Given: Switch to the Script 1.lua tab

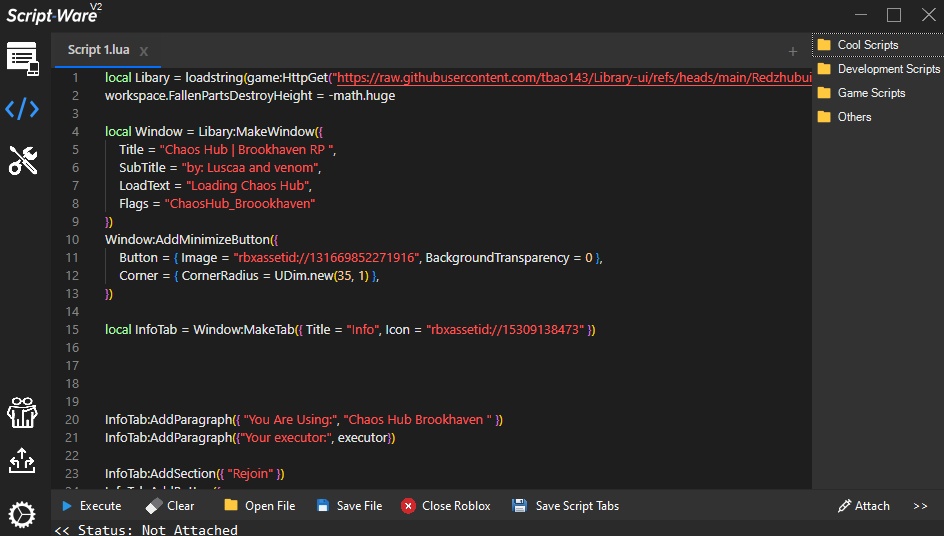Looking at the screenshot, I should click(x=99, y=50).
